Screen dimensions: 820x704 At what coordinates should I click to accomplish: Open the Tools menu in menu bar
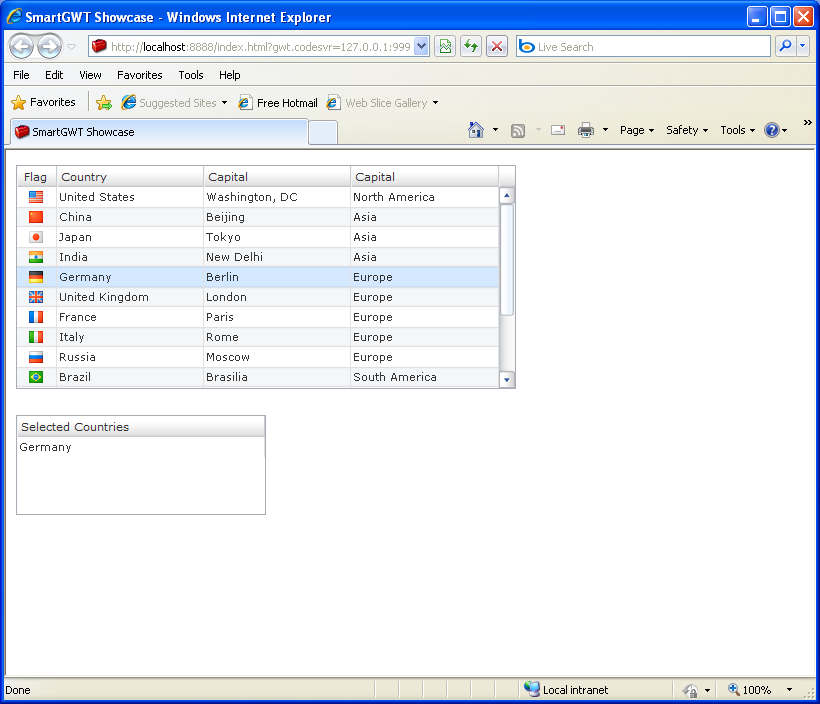[191, 75]
